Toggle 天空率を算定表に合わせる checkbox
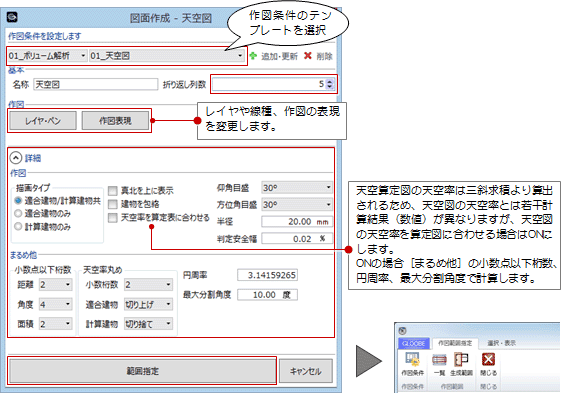Viewport: 570px width, 393px height. pos(113,217)
